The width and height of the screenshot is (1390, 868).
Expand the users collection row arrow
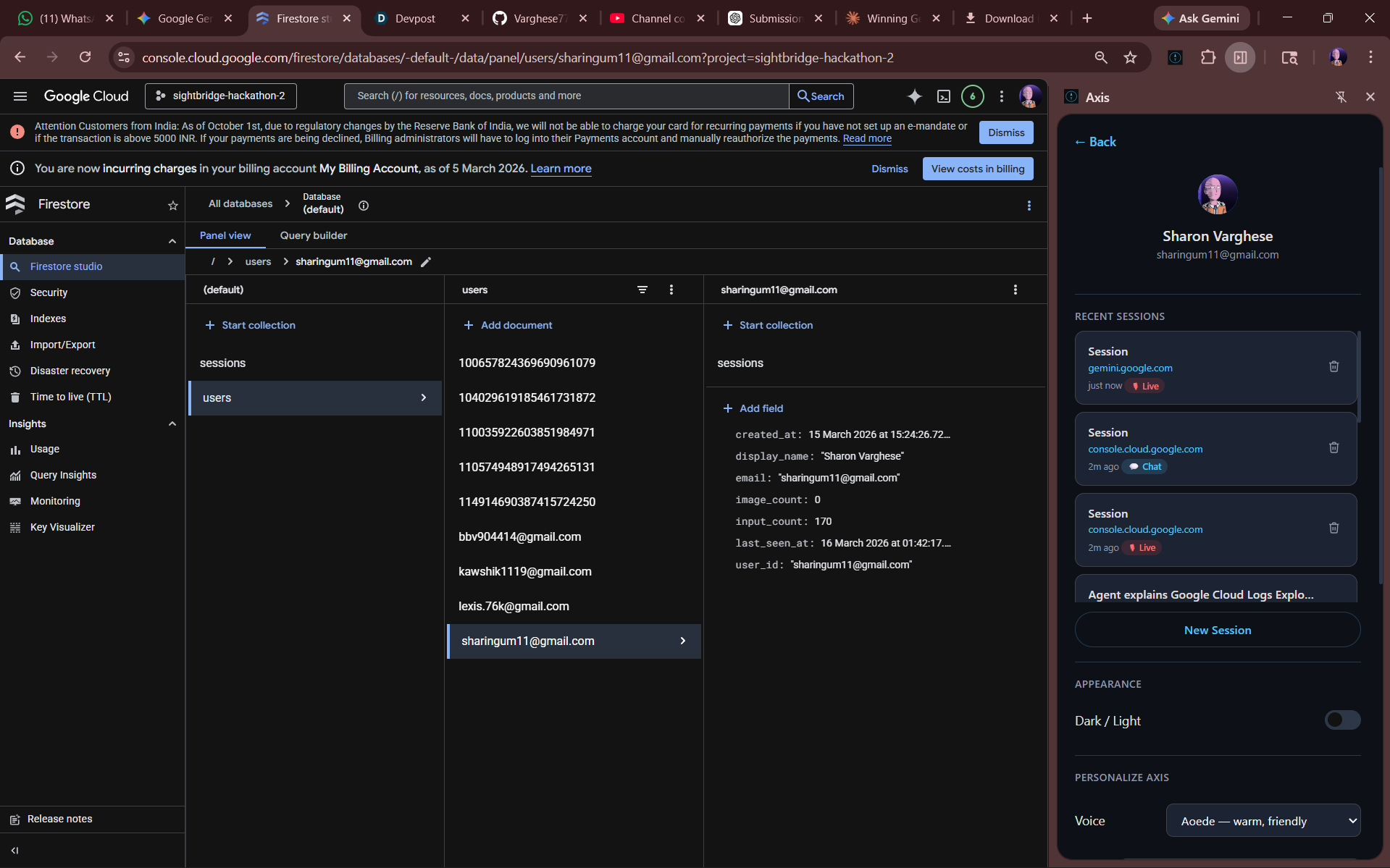coord(424,397)
